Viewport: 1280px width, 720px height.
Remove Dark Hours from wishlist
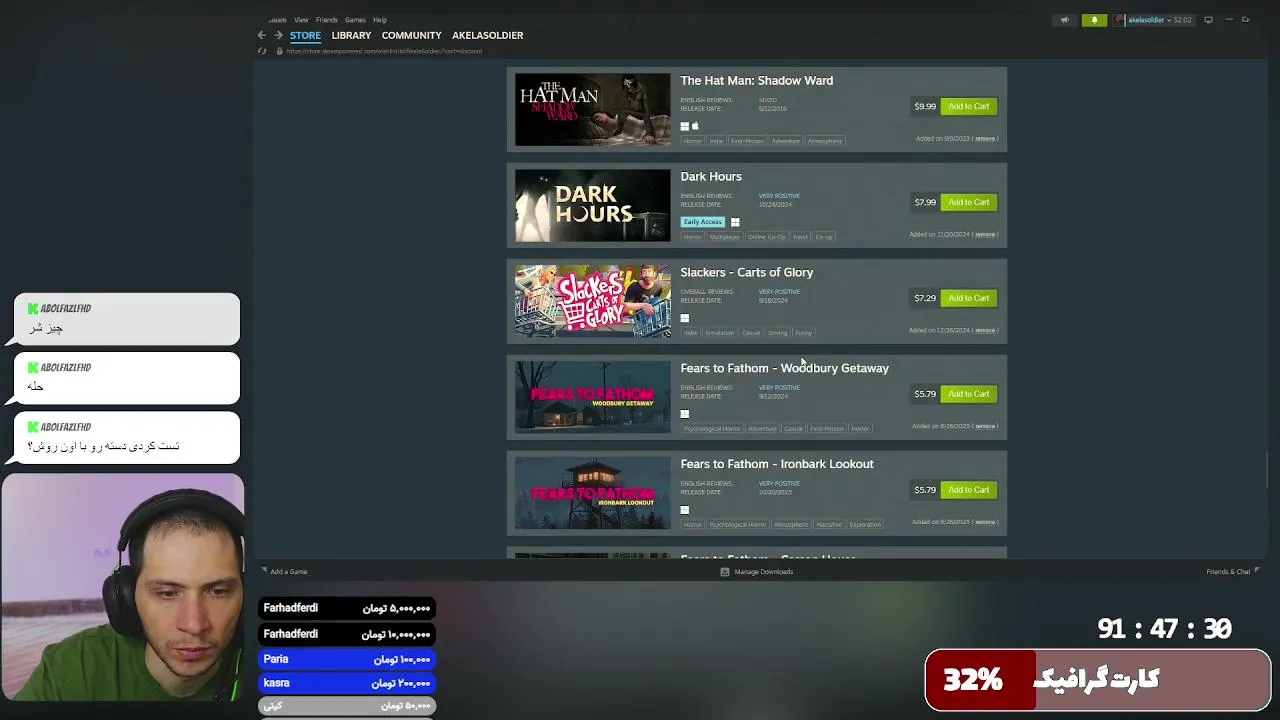pos(985,235)
